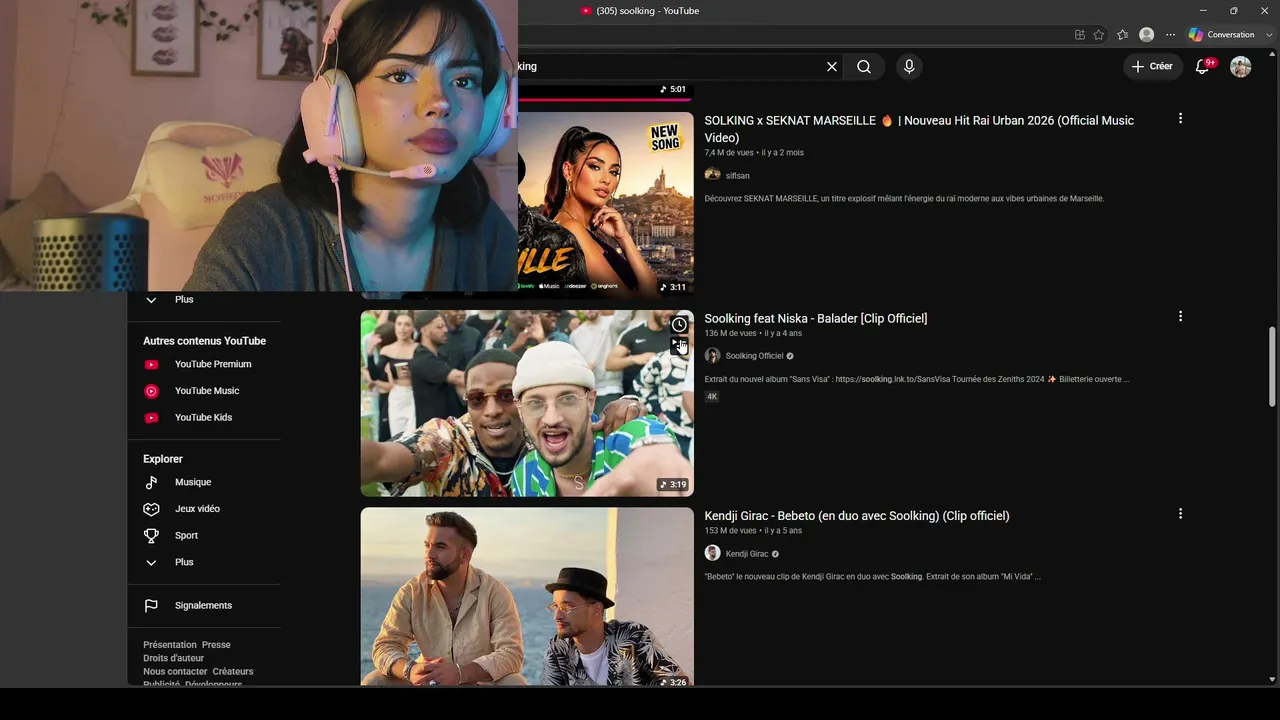Clear the YouTube search box with X
This screenshot has height=720, width=1280.
[831, 67]
